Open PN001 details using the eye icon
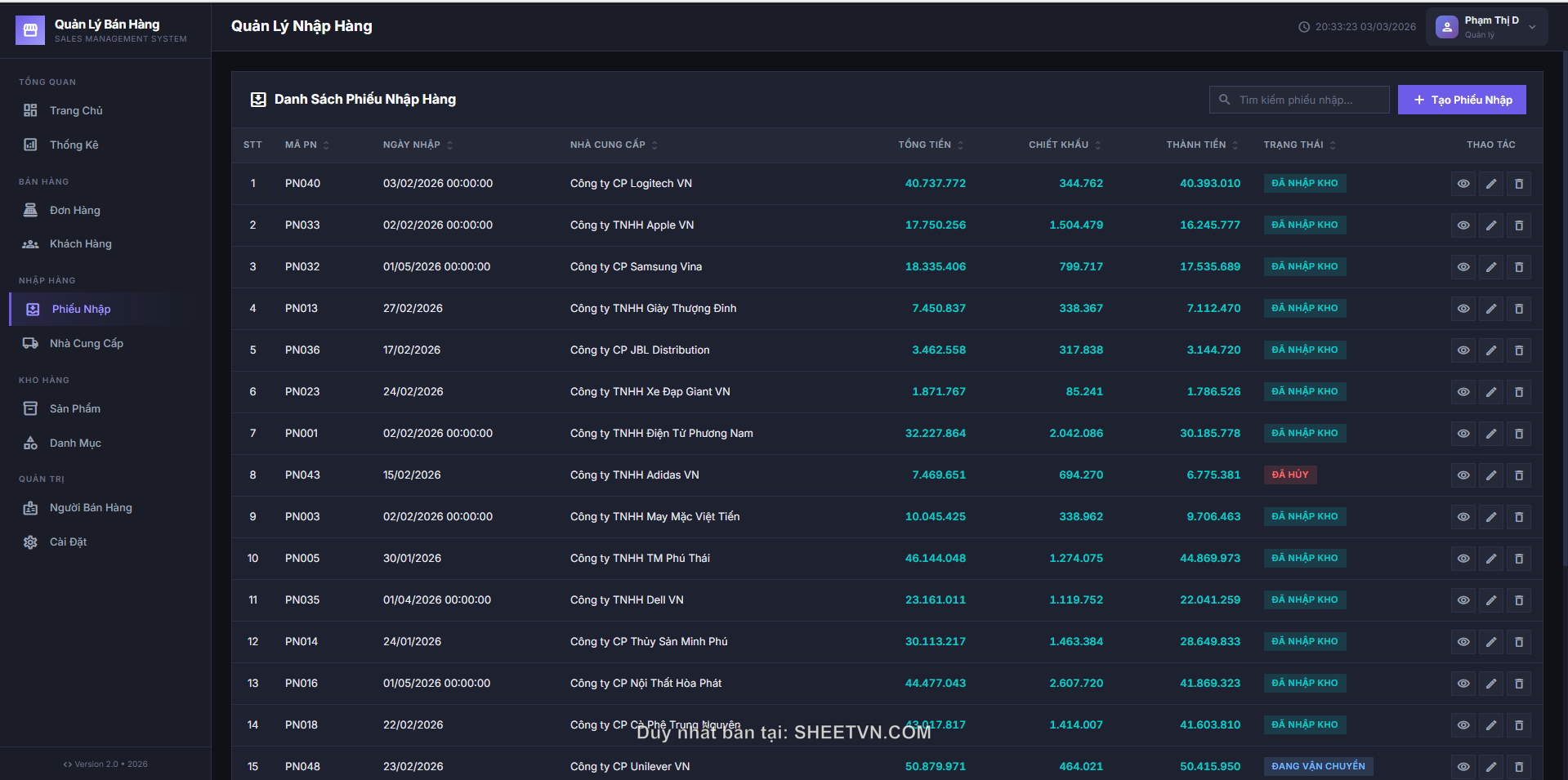Image resolution: width=1568 pixels, height=780 pixels. tap(1463, 434)
